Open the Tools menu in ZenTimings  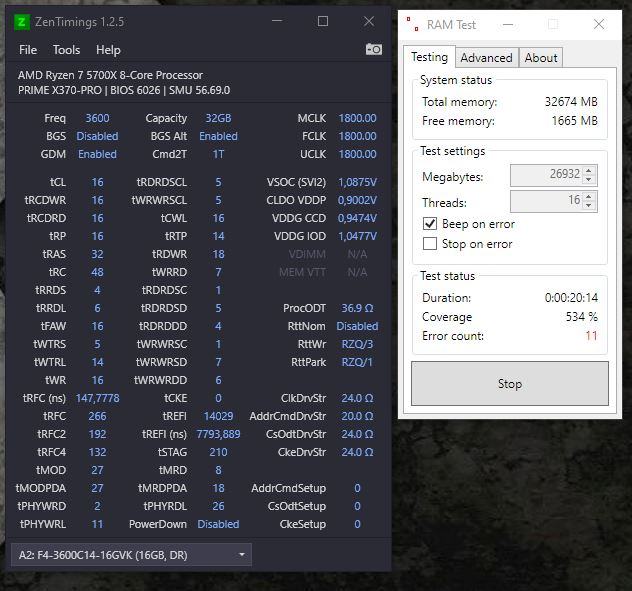pyautogui.click(x=67, y=50)
